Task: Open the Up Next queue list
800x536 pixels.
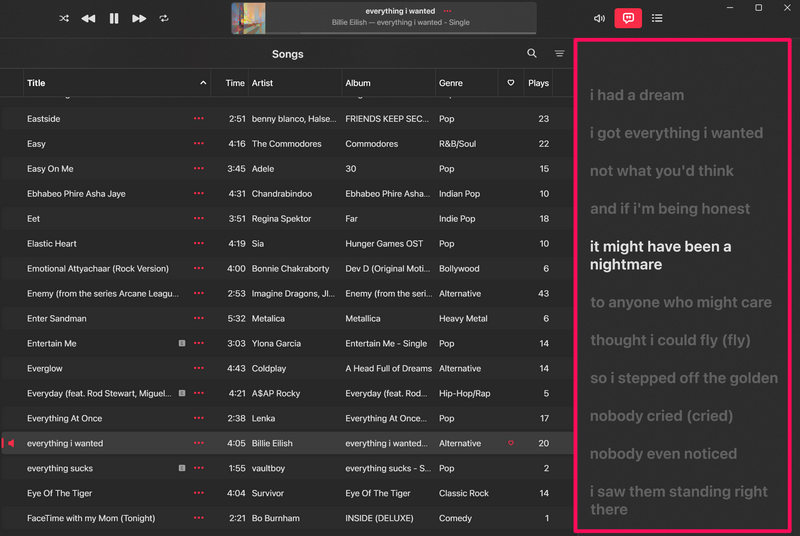Action: pyautogui.click(x=657, y=18)
